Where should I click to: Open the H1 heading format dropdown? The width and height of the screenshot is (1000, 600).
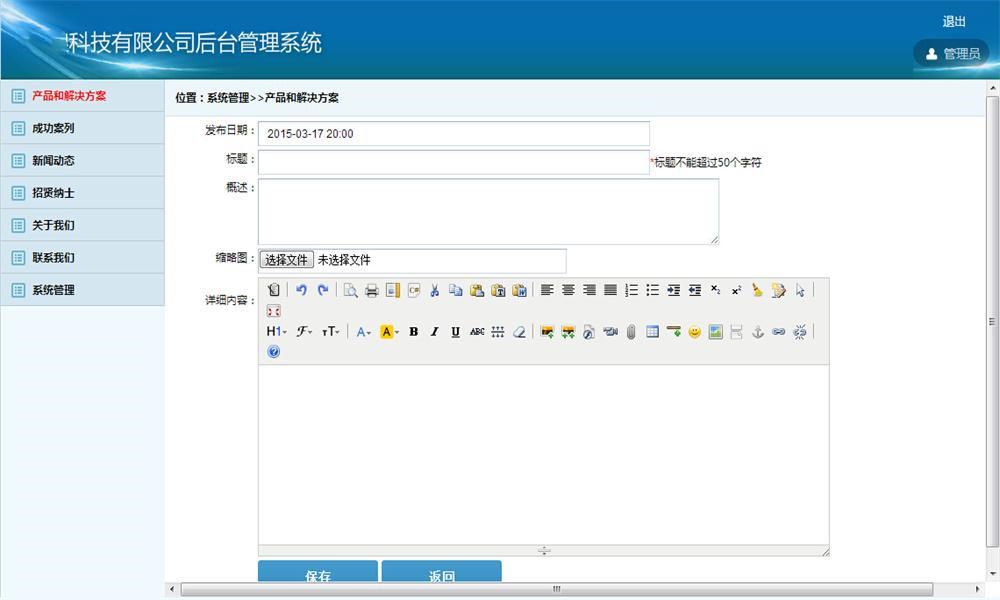point(276,332)
